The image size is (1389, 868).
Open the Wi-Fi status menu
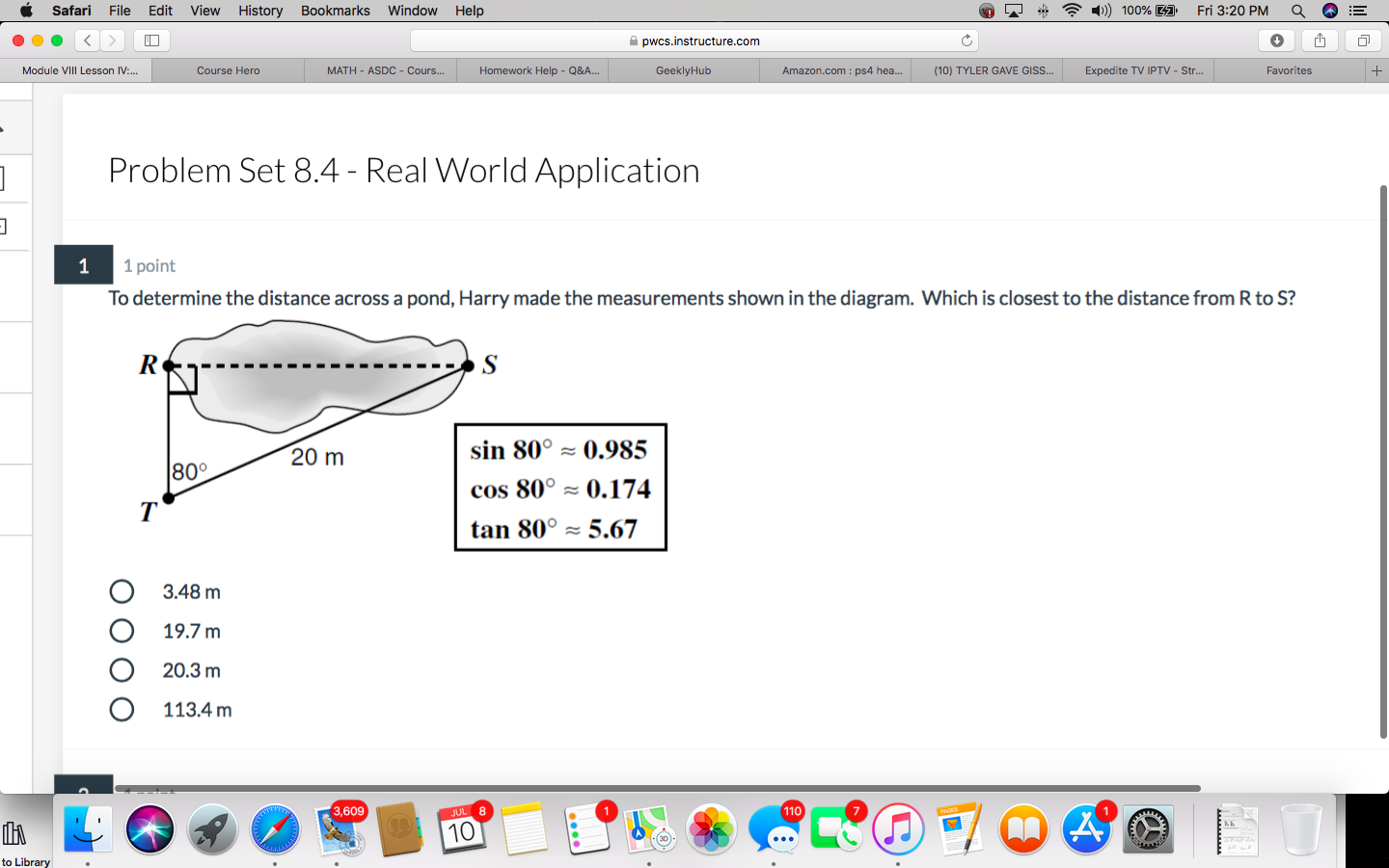click(x=1072, y=11)
